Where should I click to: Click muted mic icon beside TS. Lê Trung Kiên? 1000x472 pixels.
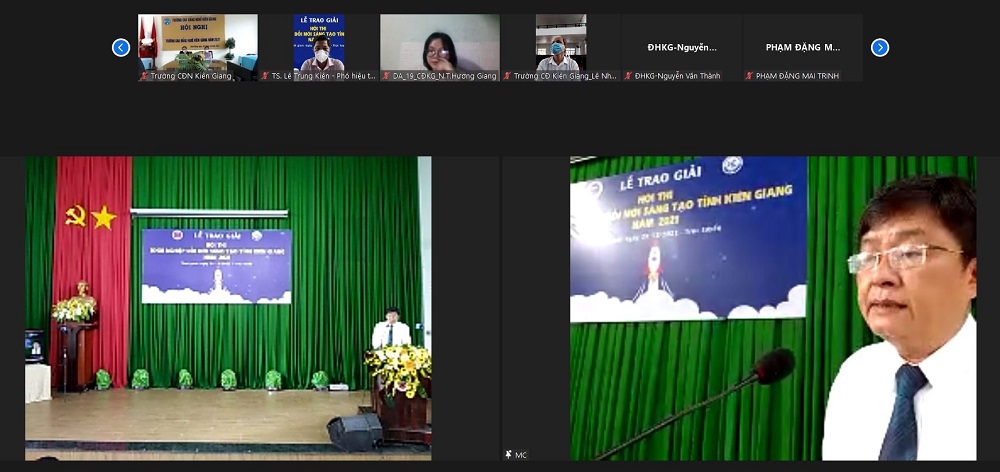point(265,76)
